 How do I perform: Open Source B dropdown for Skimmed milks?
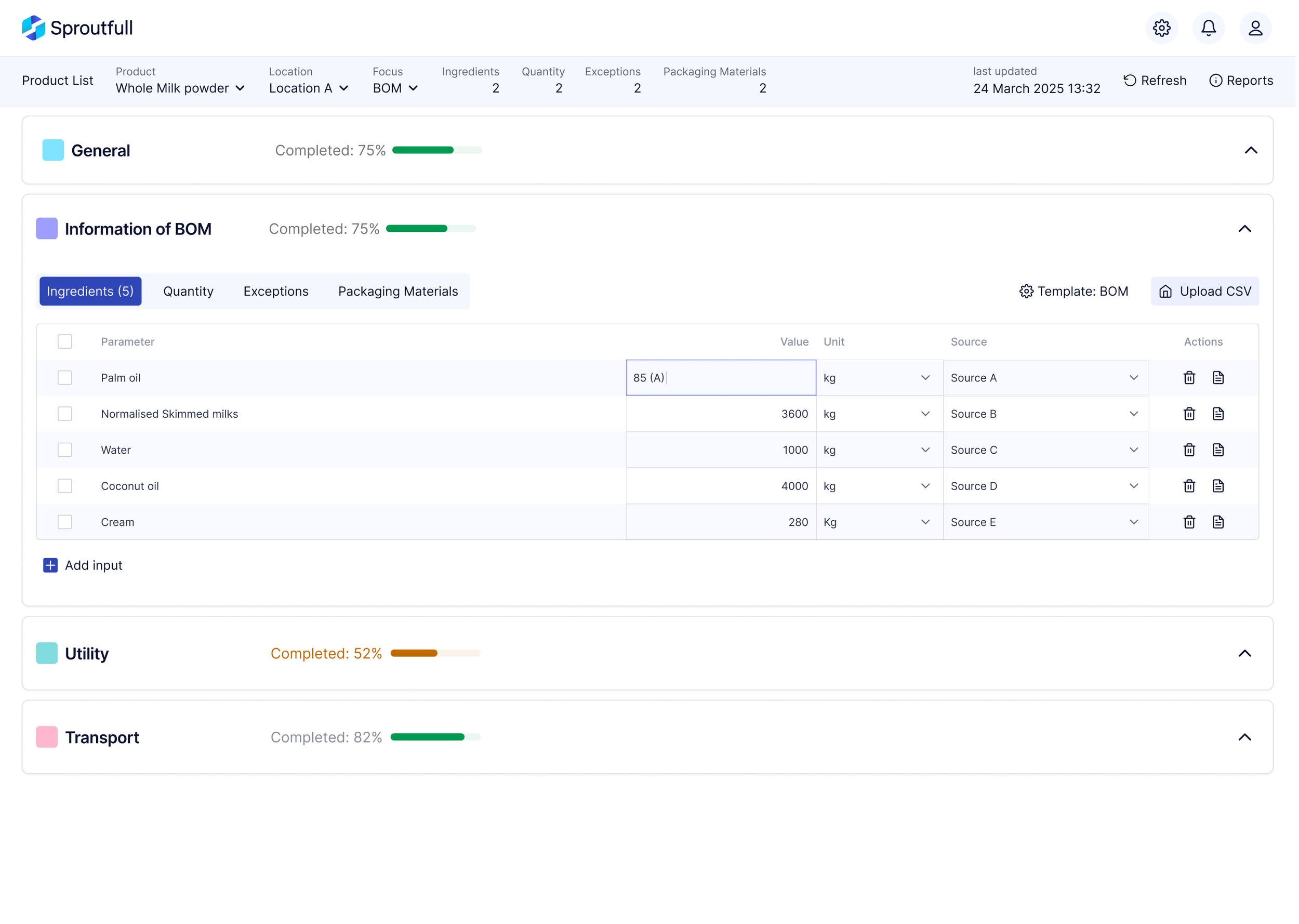pos(1046,415)
